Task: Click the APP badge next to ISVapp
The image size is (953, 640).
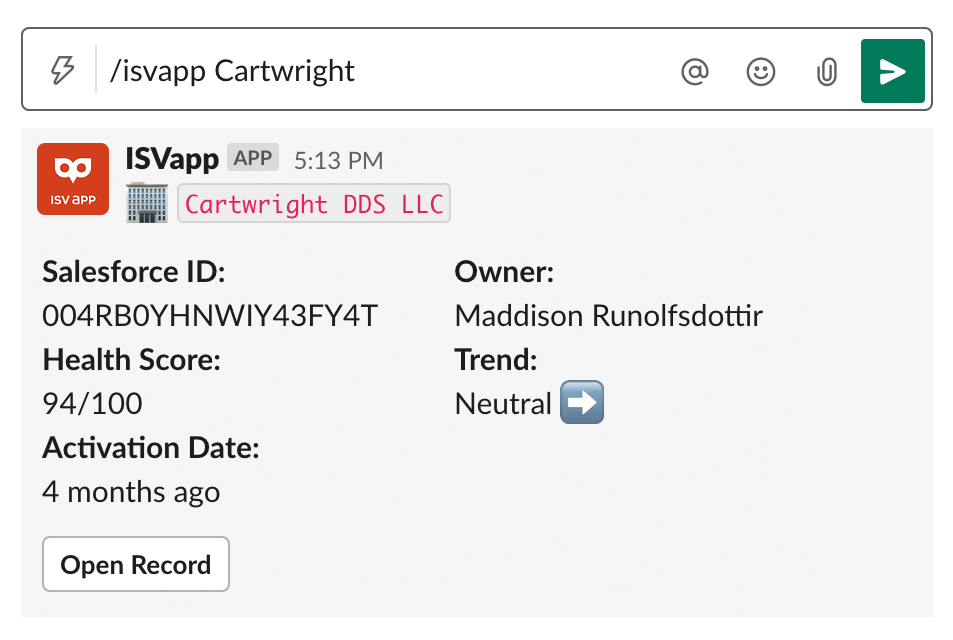Action: point(253,158)
